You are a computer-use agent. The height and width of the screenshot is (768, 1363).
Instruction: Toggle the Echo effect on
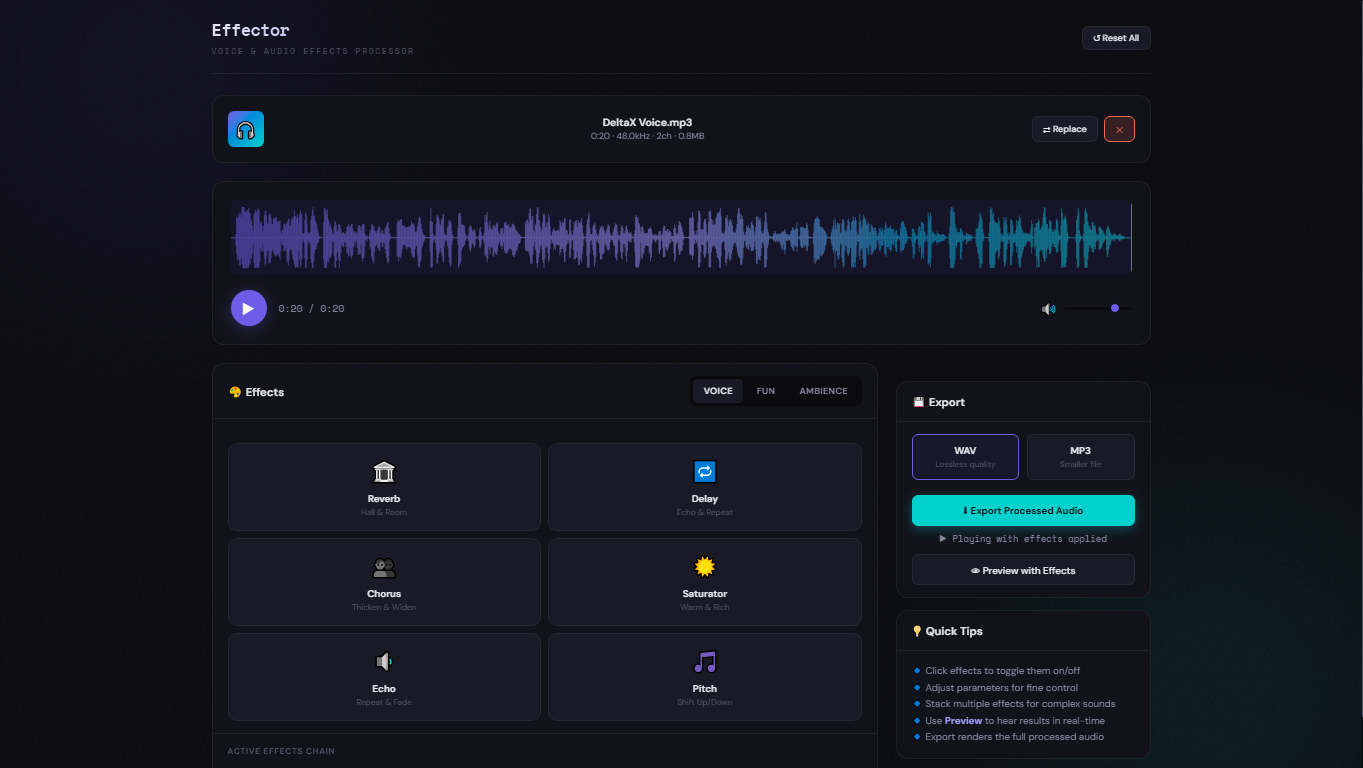pos(384,677)
